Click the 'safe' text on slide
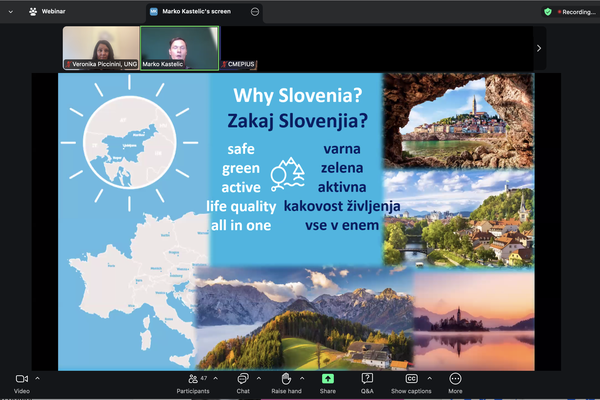This screenshot has width=600, height=400. pyautogui.click(x=241, y=149)
